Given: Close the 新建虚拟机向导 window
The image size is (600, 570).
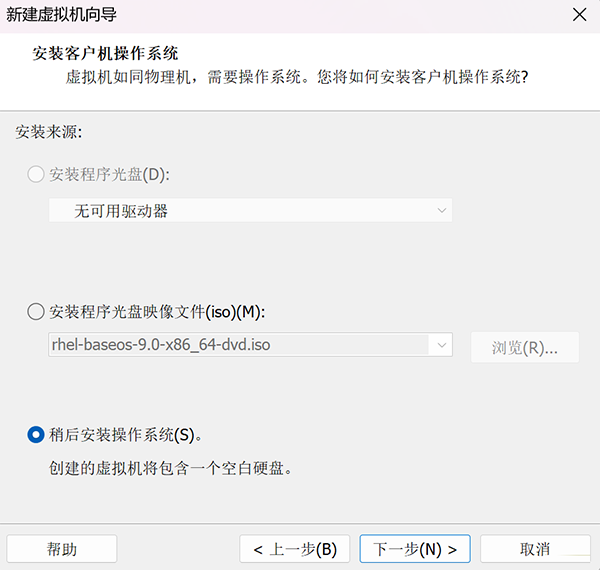Looking at the screenshot, I should pyautogui.click(x=579, y=14).
